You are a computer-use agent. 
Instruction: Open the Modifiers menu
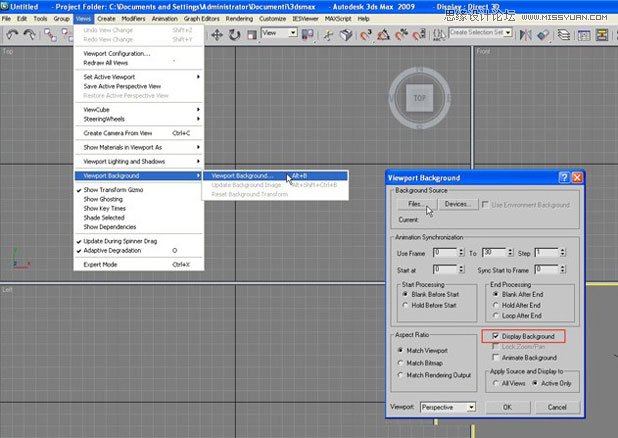tap(133, 19)
